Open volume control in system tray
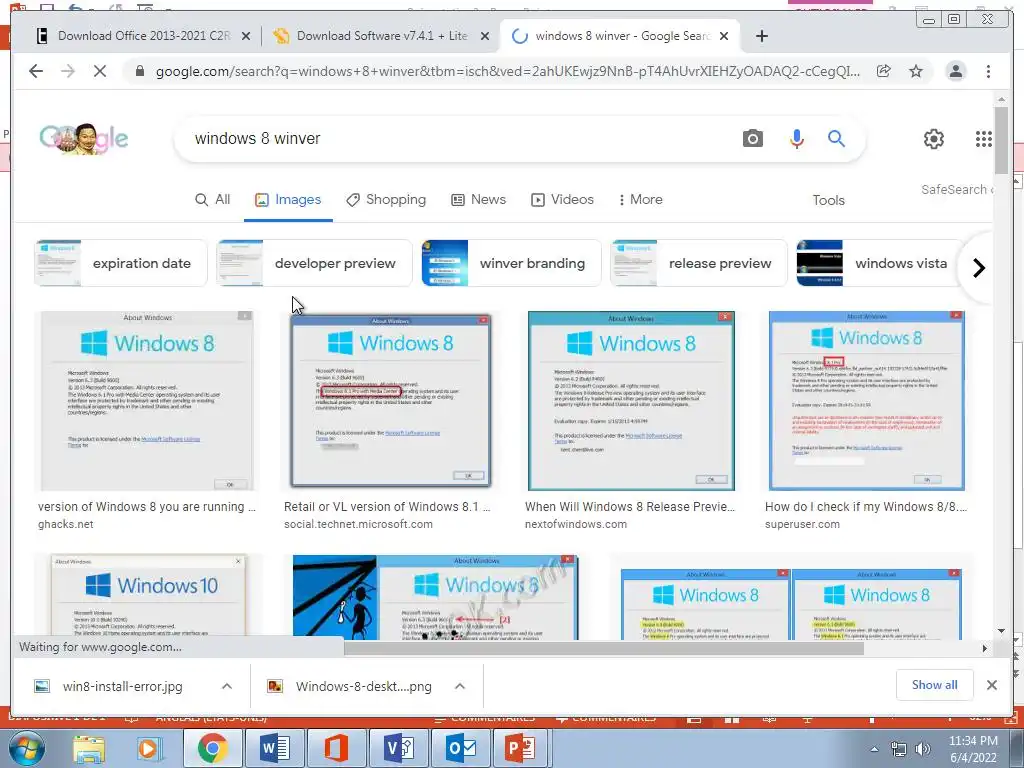Screen dimensions: 1024x768 coord(923,749)
